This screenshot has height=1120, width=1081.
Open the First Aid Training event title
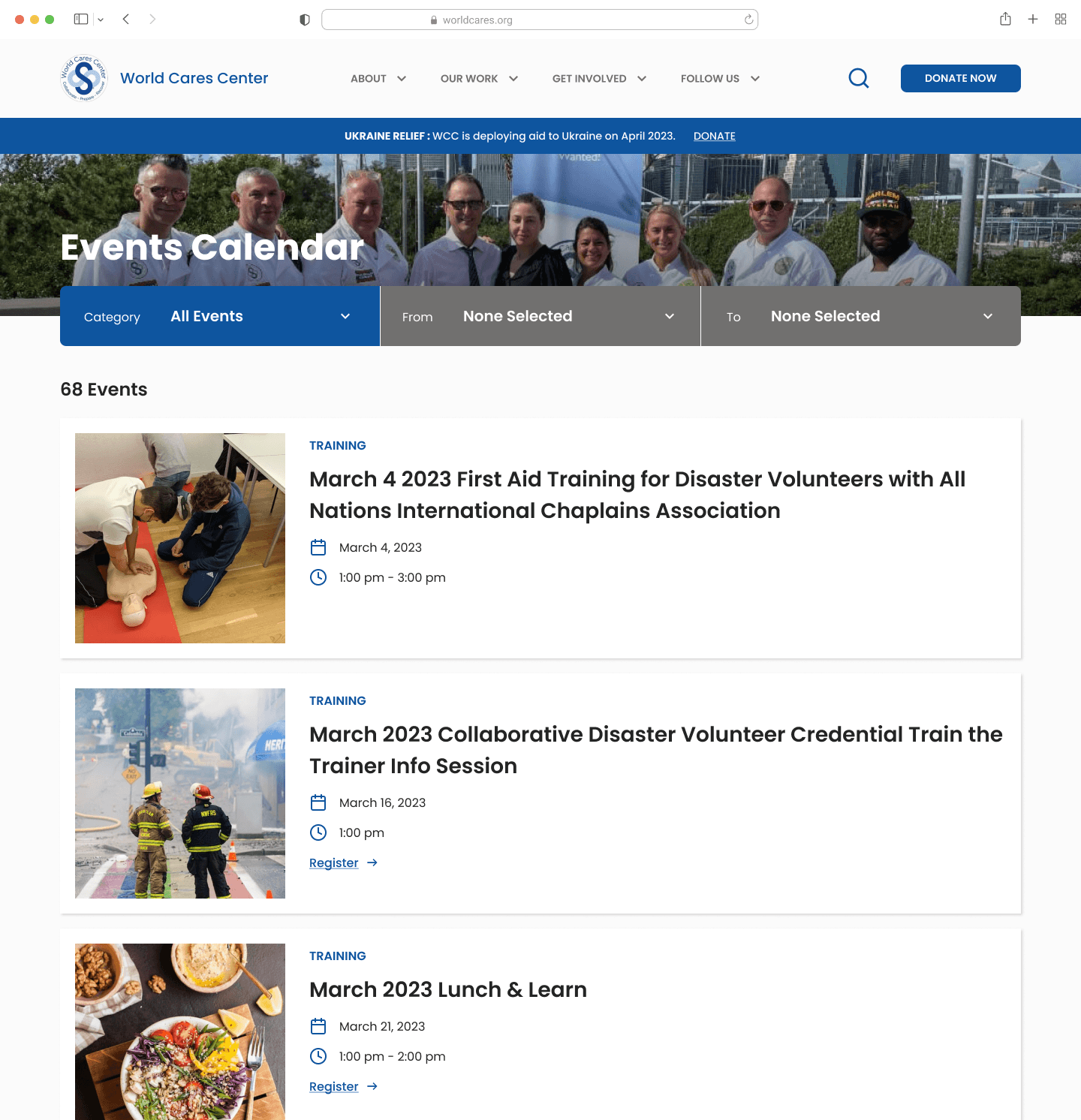637,495
